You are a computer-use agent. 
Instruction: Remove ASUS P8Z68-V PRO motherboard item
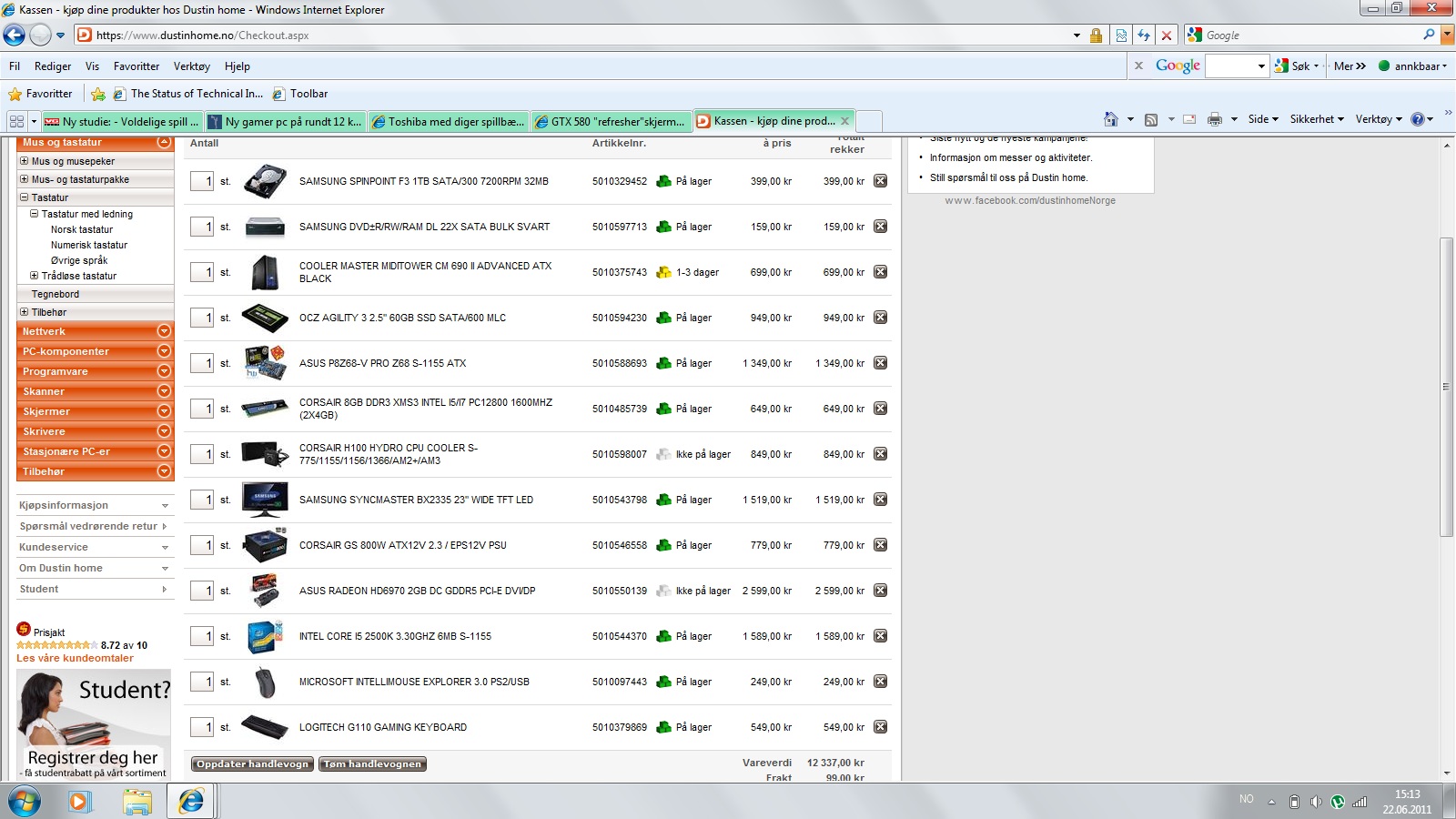pos(880,363)
